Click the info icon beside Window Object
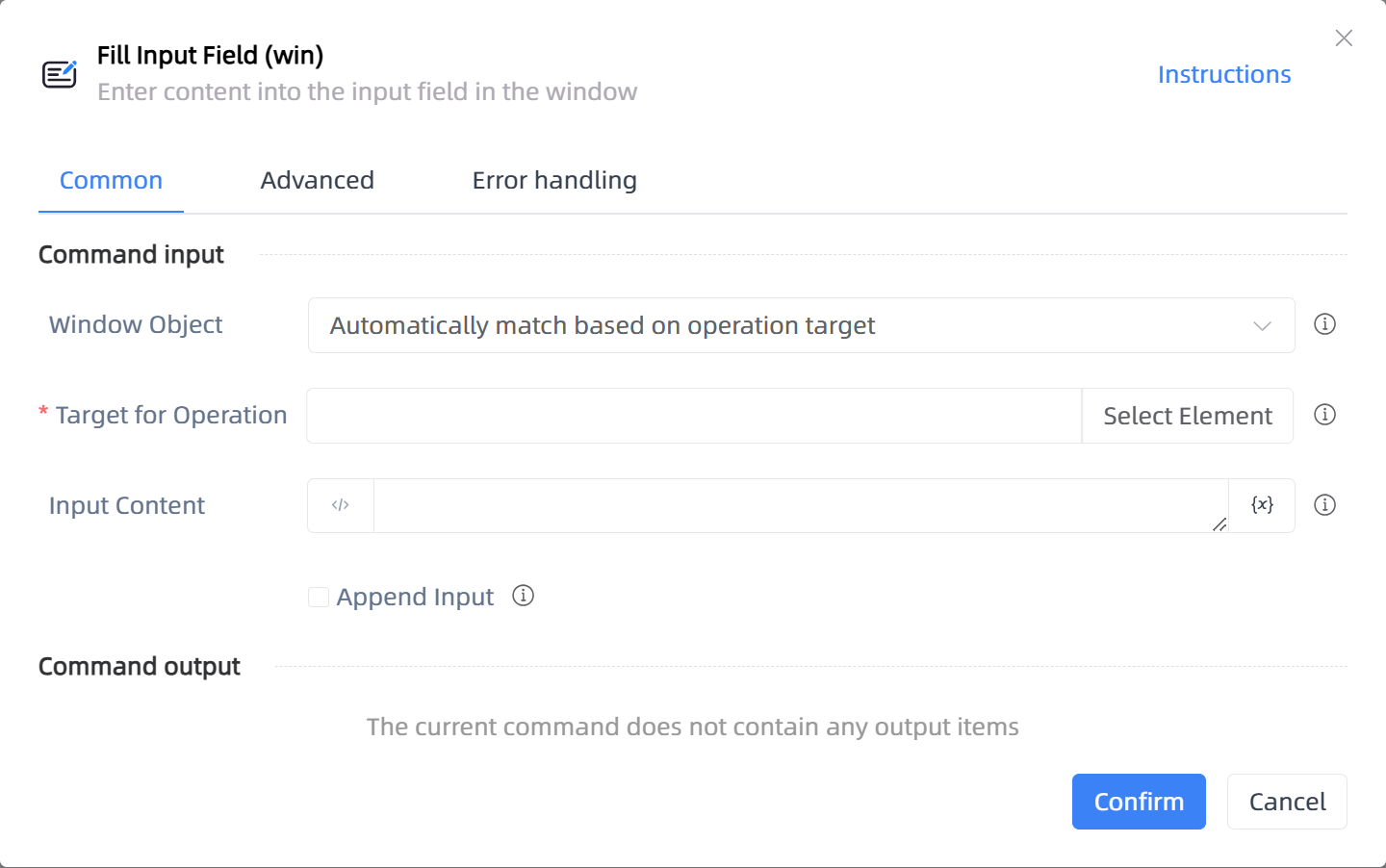 [1324, 324]
